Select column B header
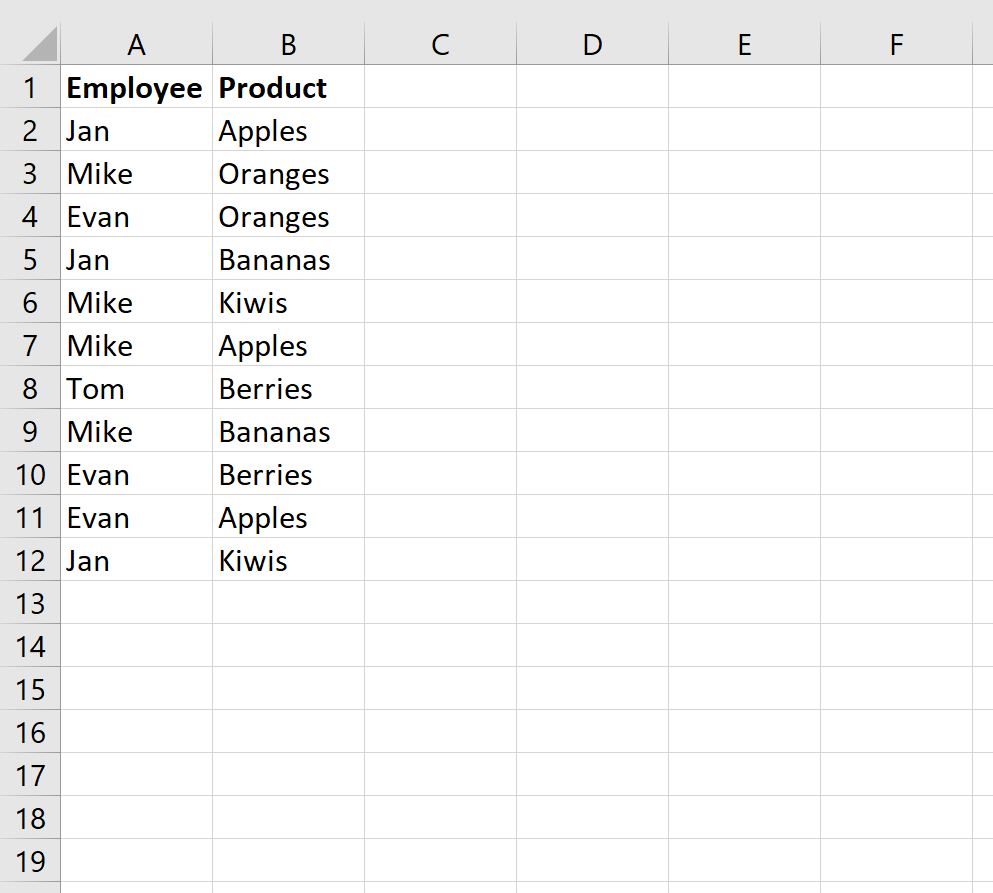This screenshot has height=893, width=993. click(288, 44)
